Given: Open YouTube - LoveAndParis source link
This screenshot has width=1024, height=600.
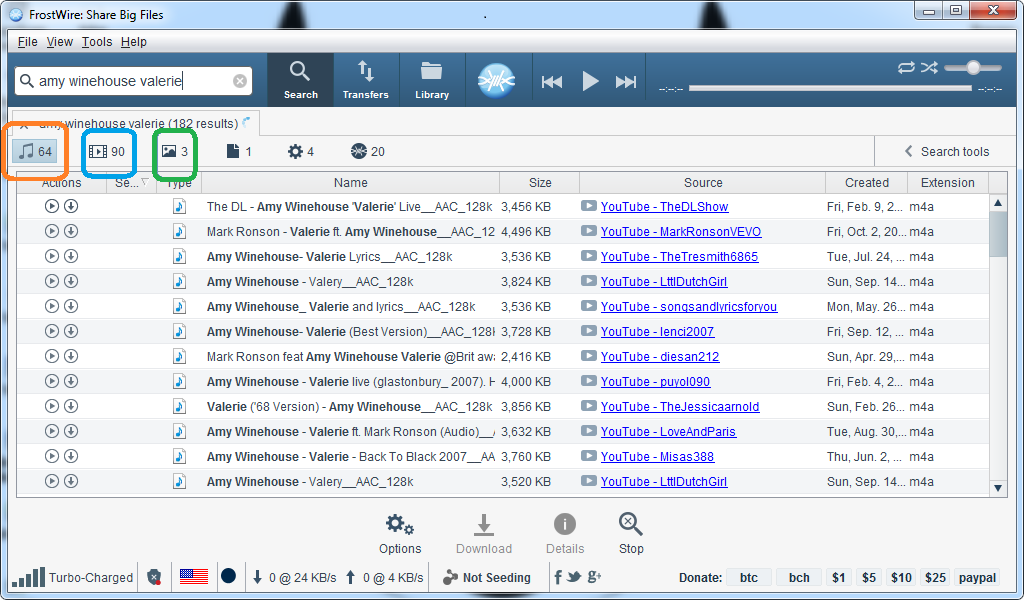Looking at the screenshot, I should (x=668, y=432).
